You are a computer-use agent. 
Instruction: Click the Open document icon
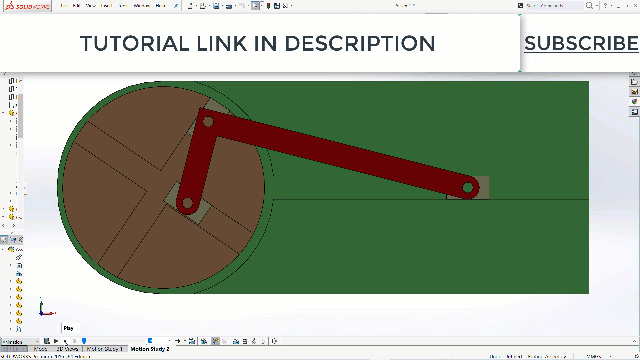point(202,6)
